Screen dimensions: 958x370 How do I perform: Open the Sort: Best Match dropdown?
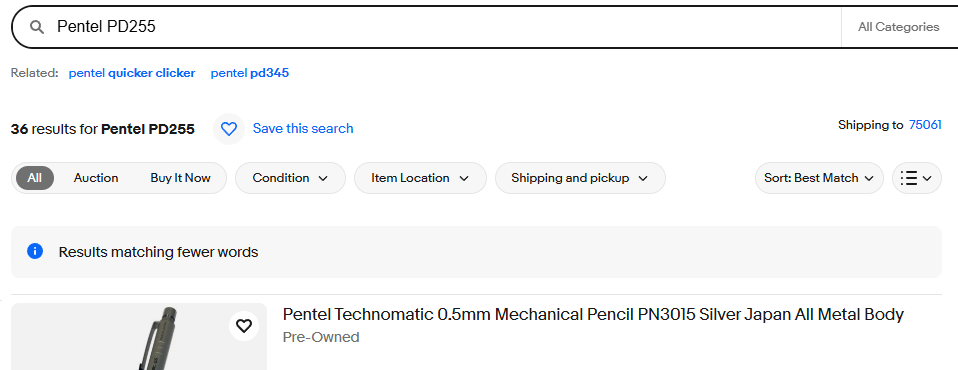[819, 178]
